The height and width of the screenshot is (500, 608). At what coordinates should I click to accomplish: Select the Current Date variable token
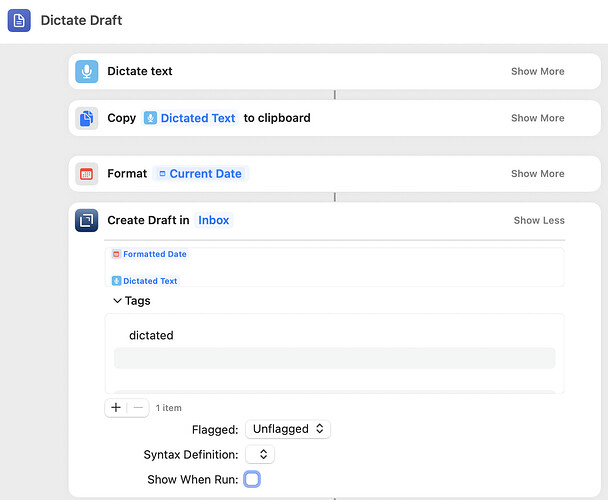(x=200, y=174)
